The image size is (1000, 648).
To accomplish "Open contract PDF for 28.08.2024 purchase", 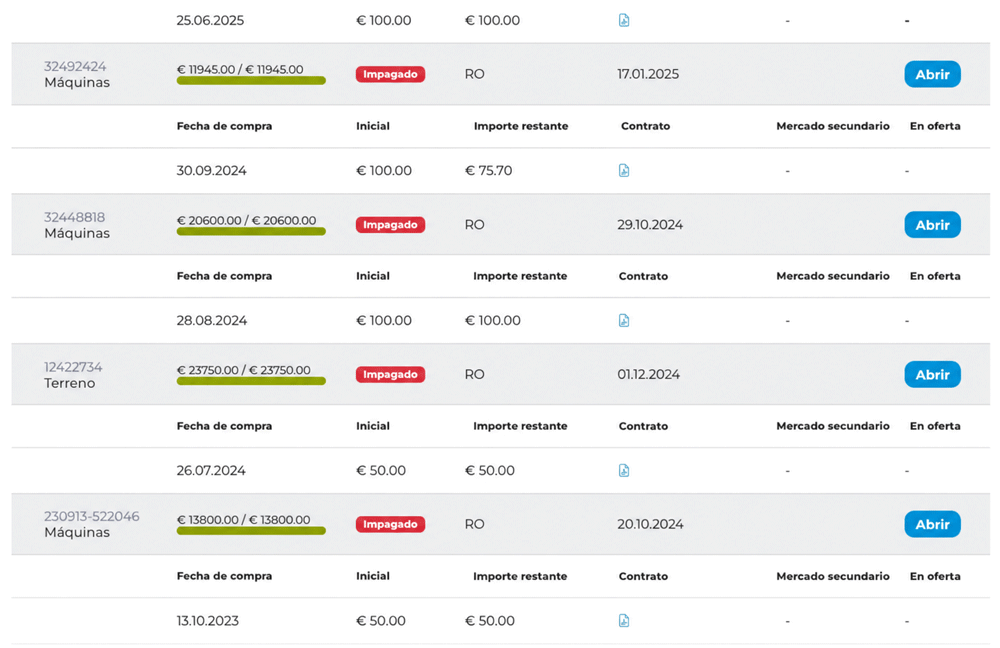I will point(624,320).
